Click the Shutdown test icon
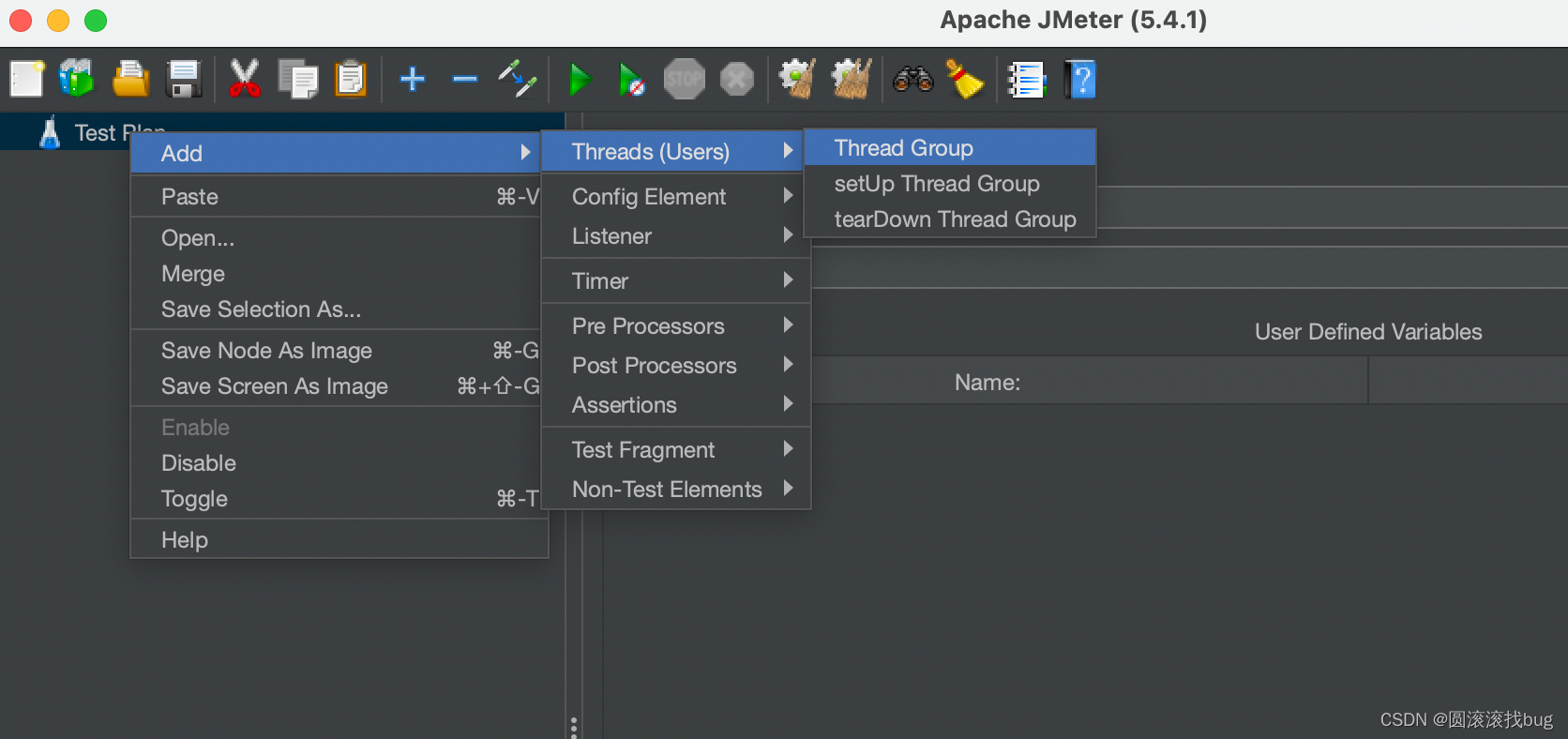 737,79
